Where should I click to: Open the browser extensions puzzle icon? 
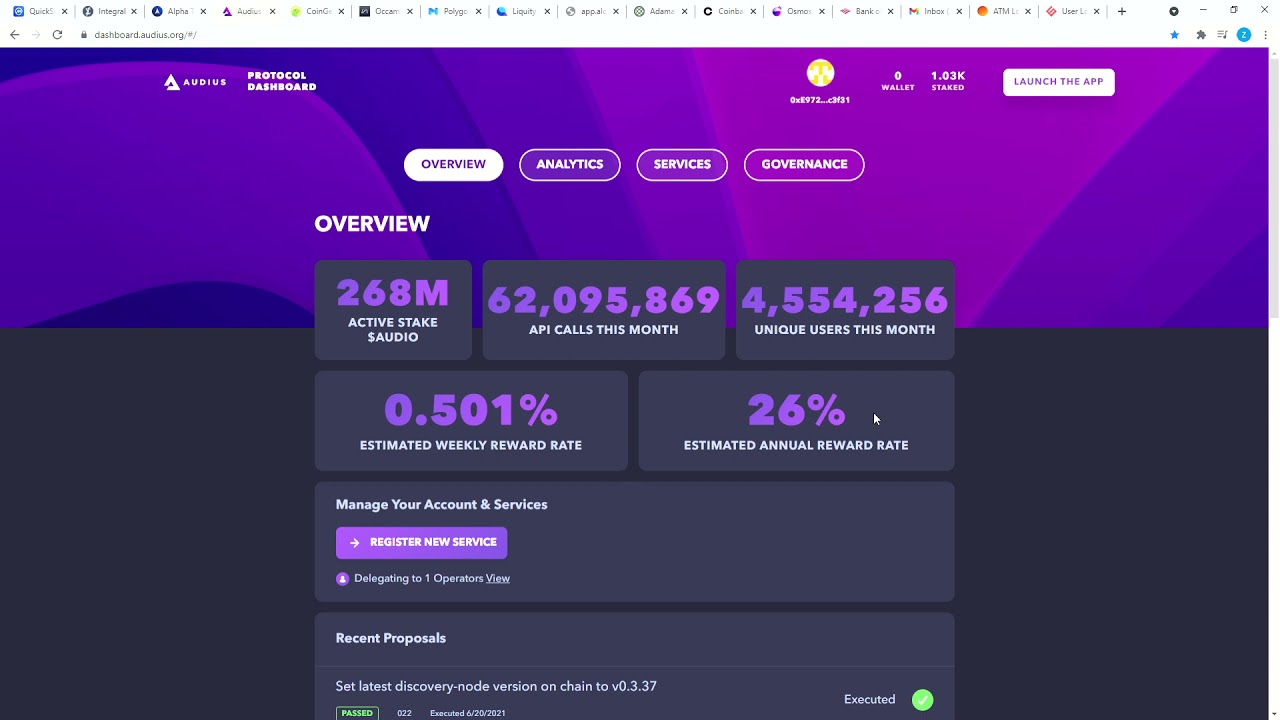[x=1201, y=34]
